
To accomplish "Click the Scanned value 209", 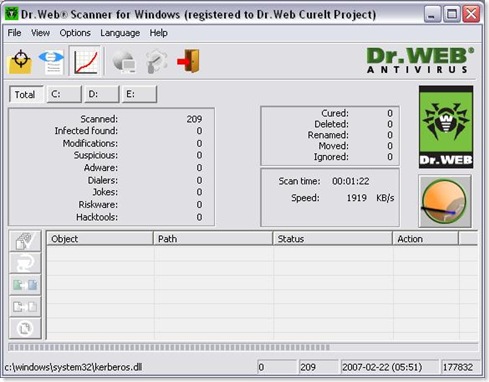I will [x=194, y=119].
